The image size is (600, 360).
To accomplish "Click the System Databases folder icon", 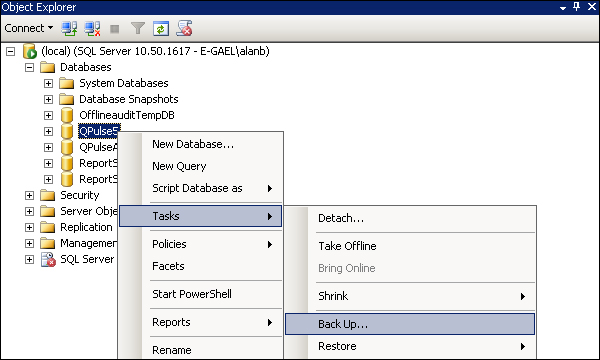I will tap(67, 83).
